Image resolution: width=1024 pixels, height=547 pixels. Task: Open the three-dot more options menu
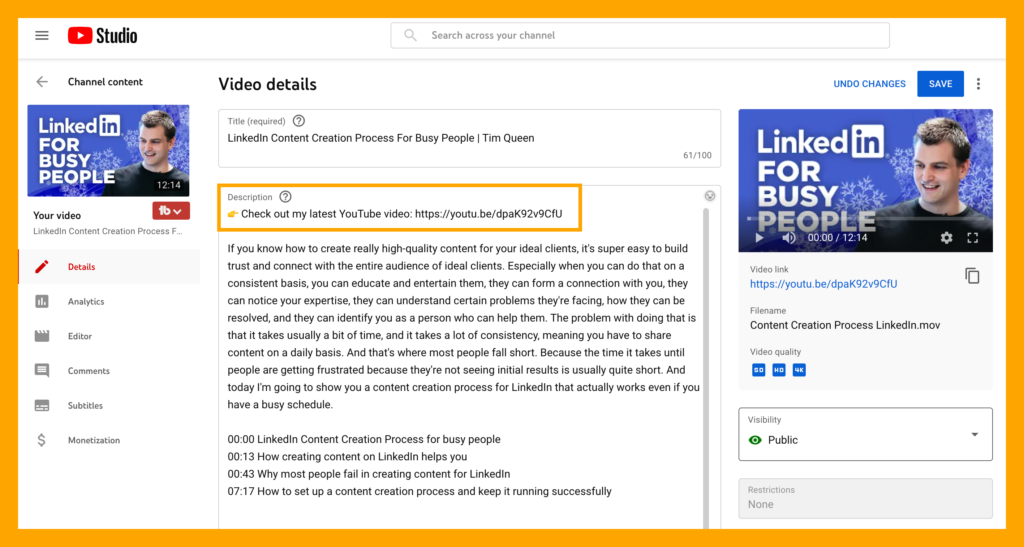(x=978, y=84)
